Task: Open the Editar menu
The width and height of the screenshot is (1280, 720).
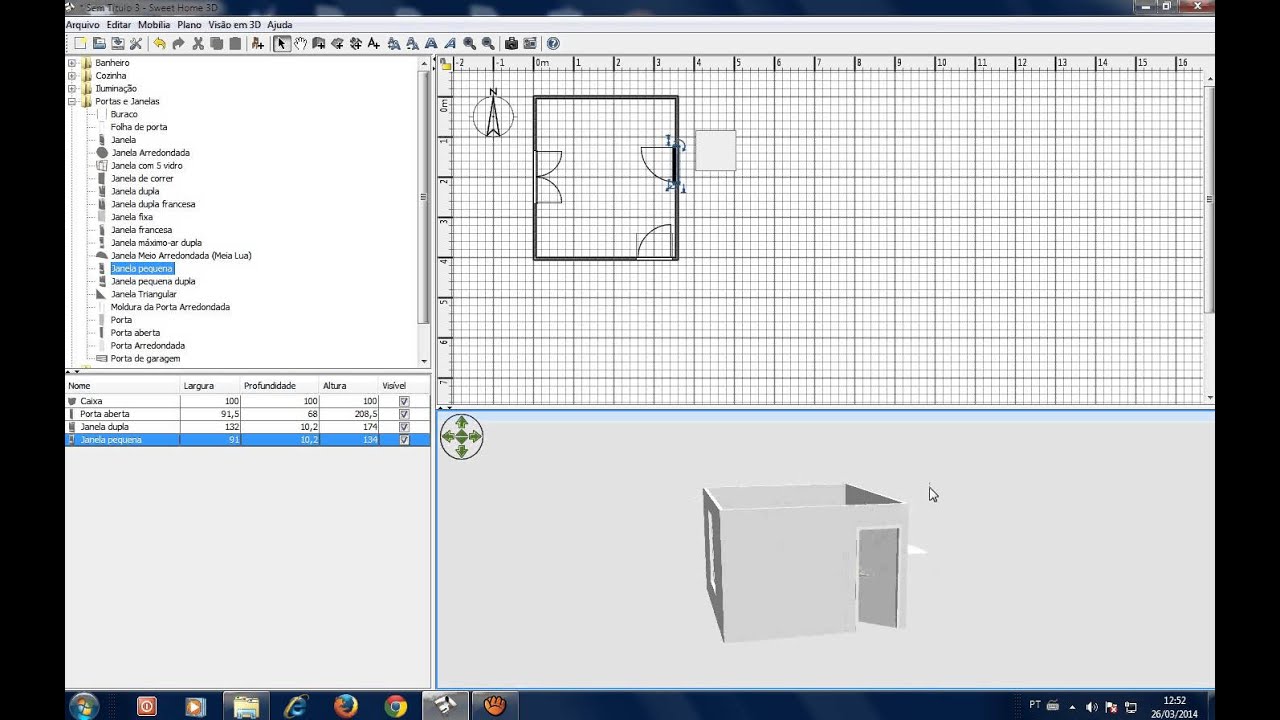Action: [119, 24]
